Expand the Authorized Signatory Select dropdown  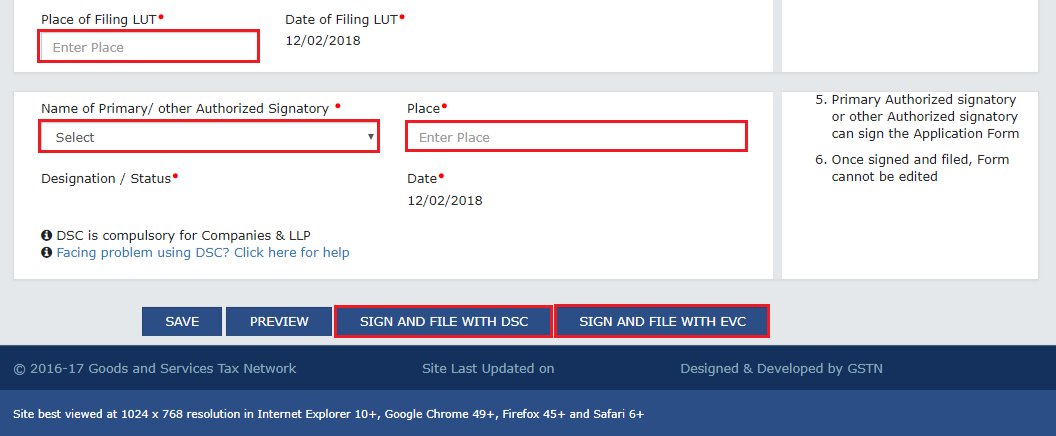209,137
